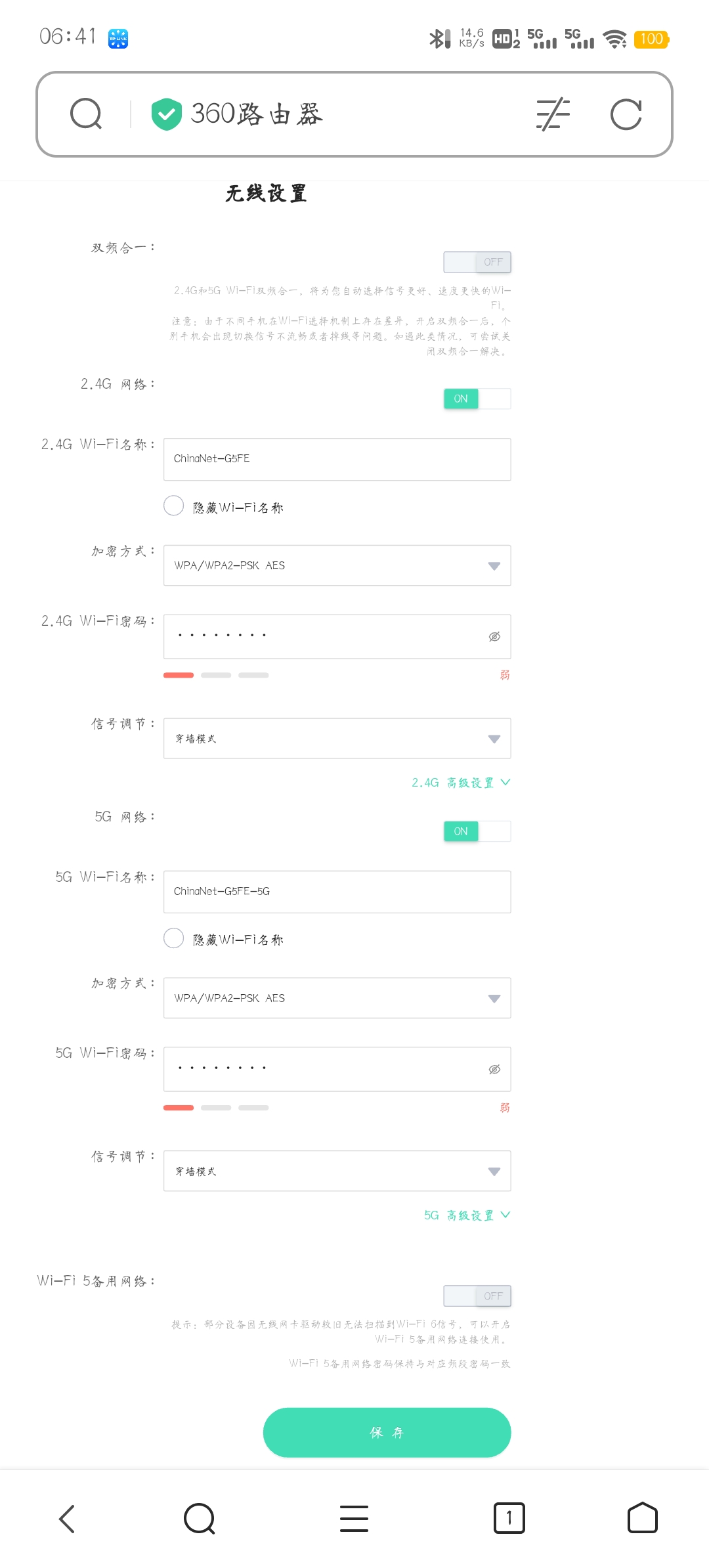Viewport: 709px width, 1568px height.
Task: Open the 2.4G 加密方式 dropdown
Action: point(337,565)
